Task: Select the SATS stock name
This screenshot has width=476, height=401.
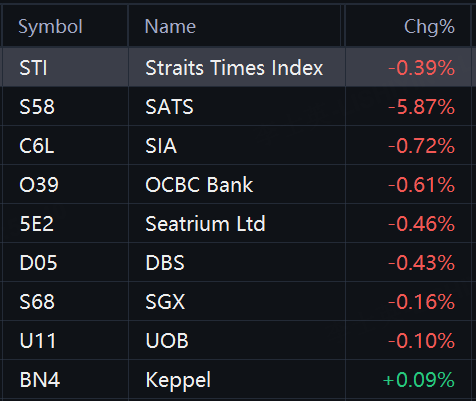Action: pos(169,107)
